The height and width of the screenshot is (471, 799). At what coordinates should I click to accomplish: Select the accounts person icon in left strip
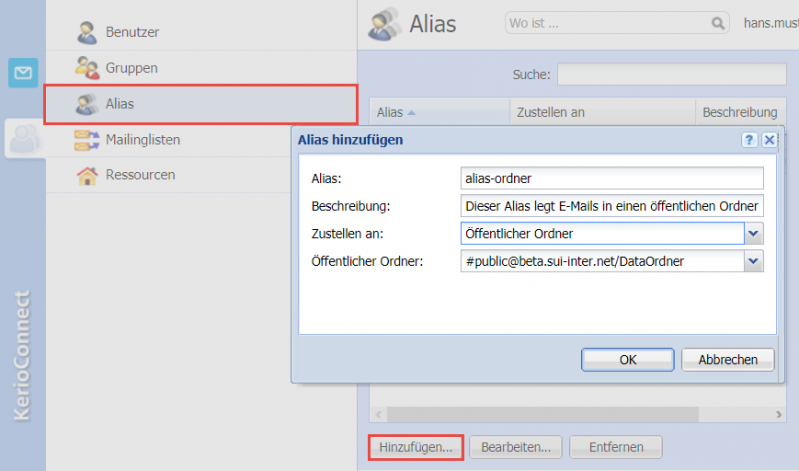[x=23, y=140]
